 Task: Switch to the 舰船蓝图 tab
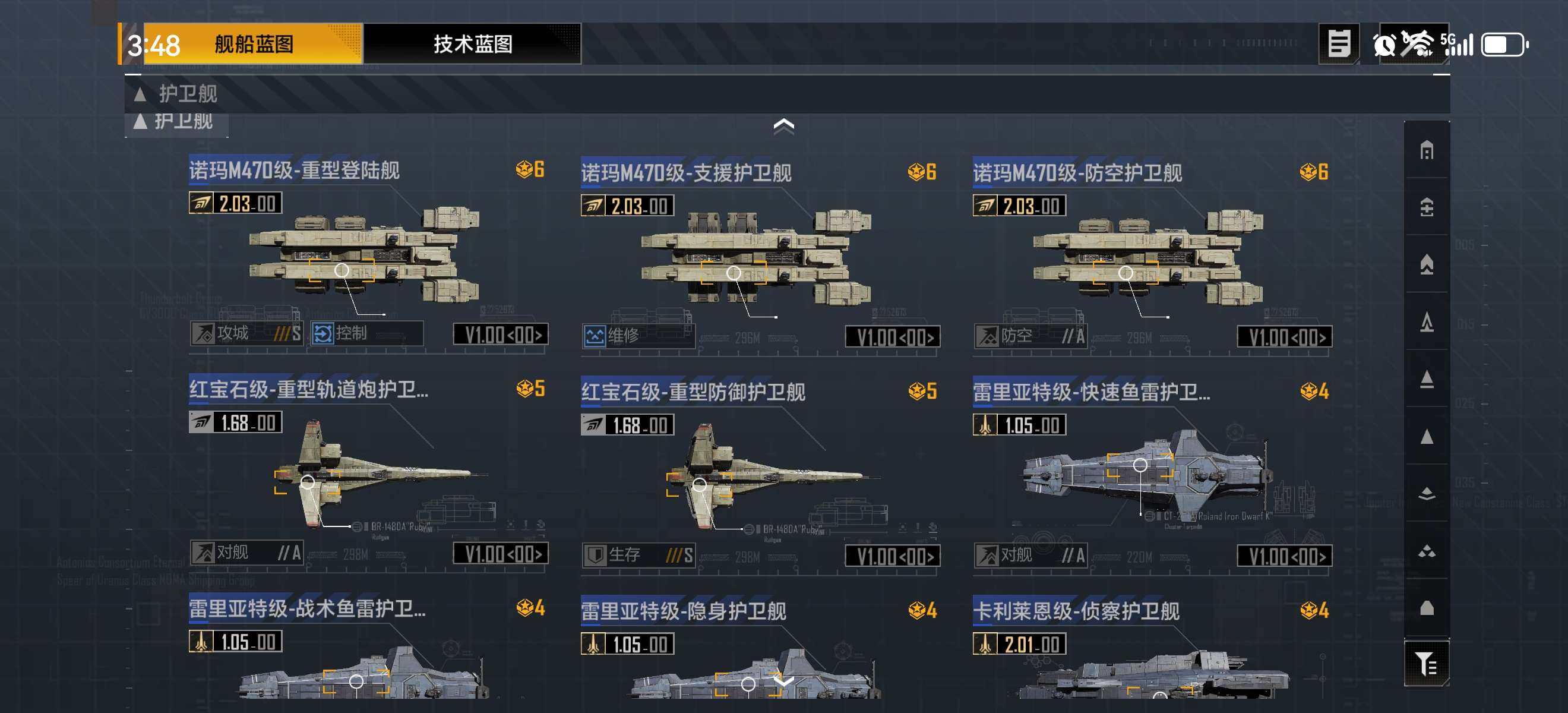[x=253, y=44]
